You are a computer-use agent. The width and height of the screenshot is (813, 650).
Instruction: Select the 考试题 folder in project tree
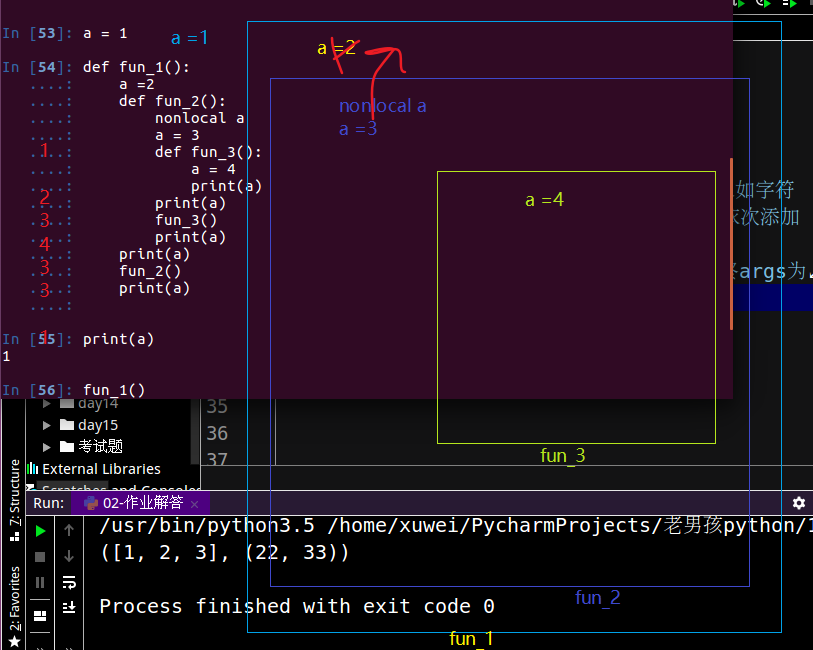point(101,446)
